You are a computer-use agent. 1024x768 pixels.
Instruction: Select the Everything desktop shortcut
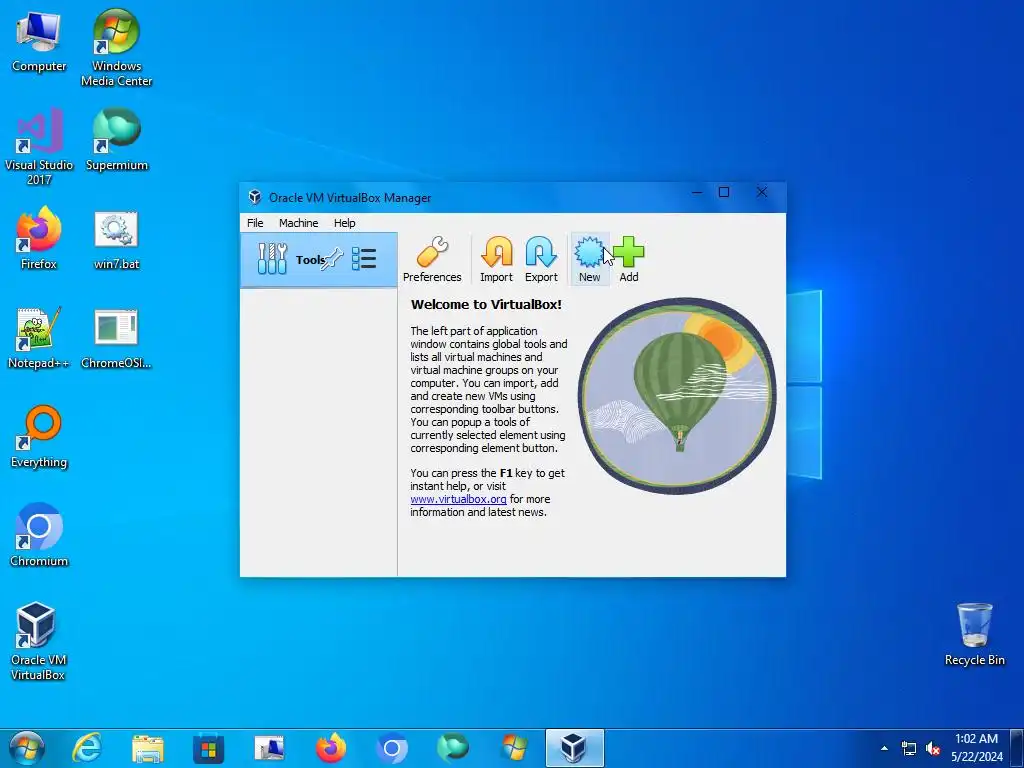[x=39, y=437]
